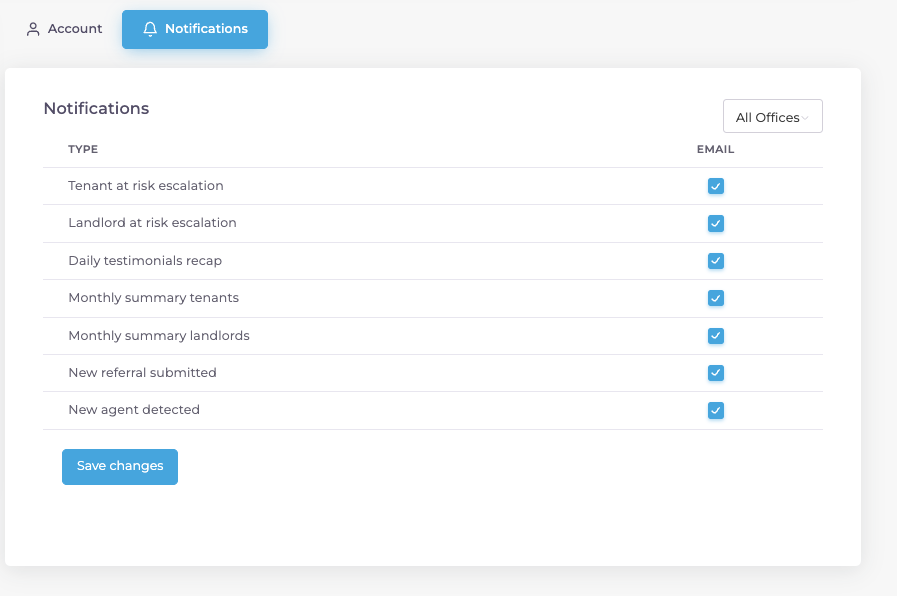This screenshot has height=596, width=897.
Task: Uncheck email for Tenant at risk escalation
Action: (x=716, y=186)
